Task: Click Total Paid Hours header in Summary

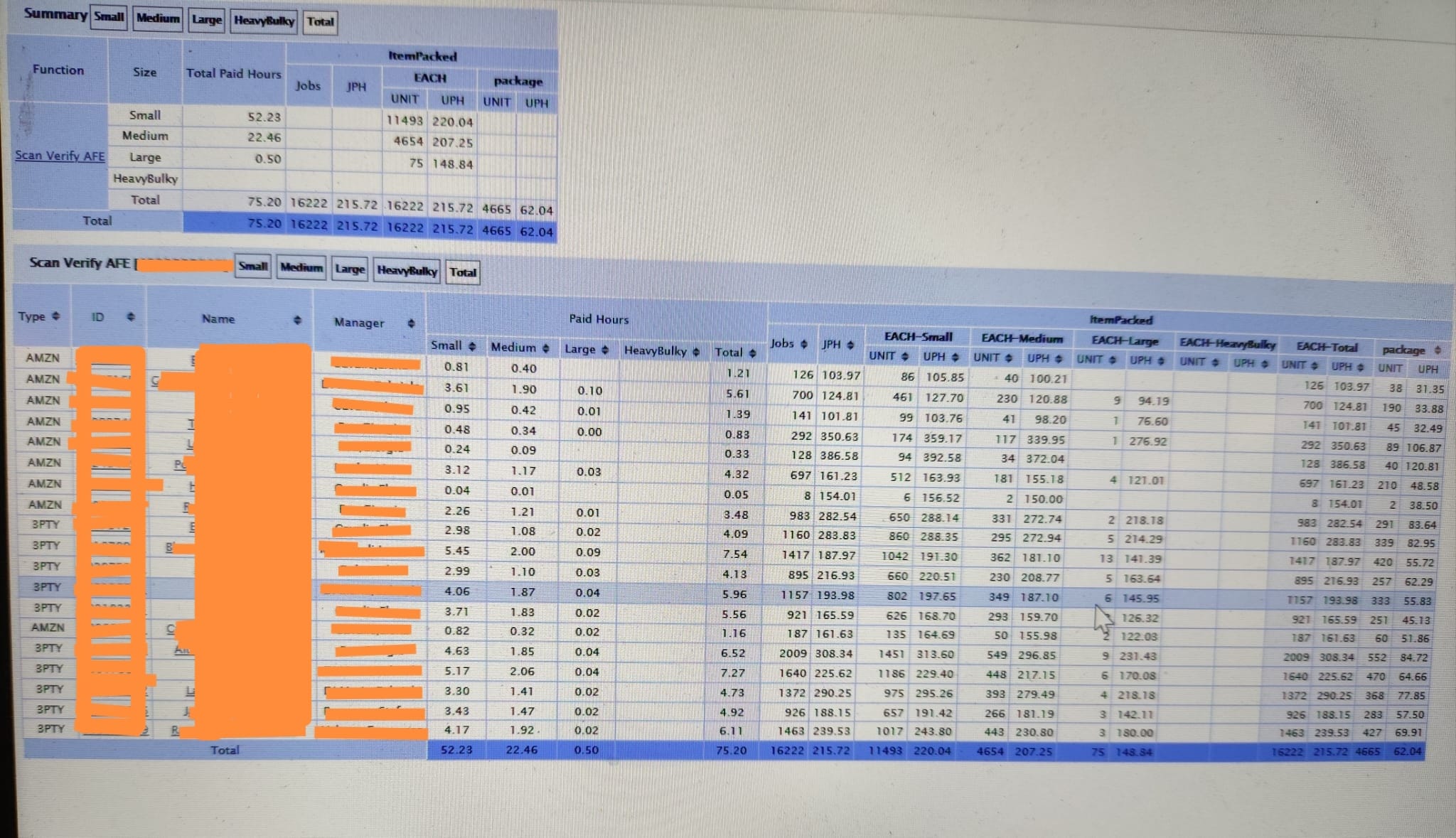Action: tap(233, 73)
